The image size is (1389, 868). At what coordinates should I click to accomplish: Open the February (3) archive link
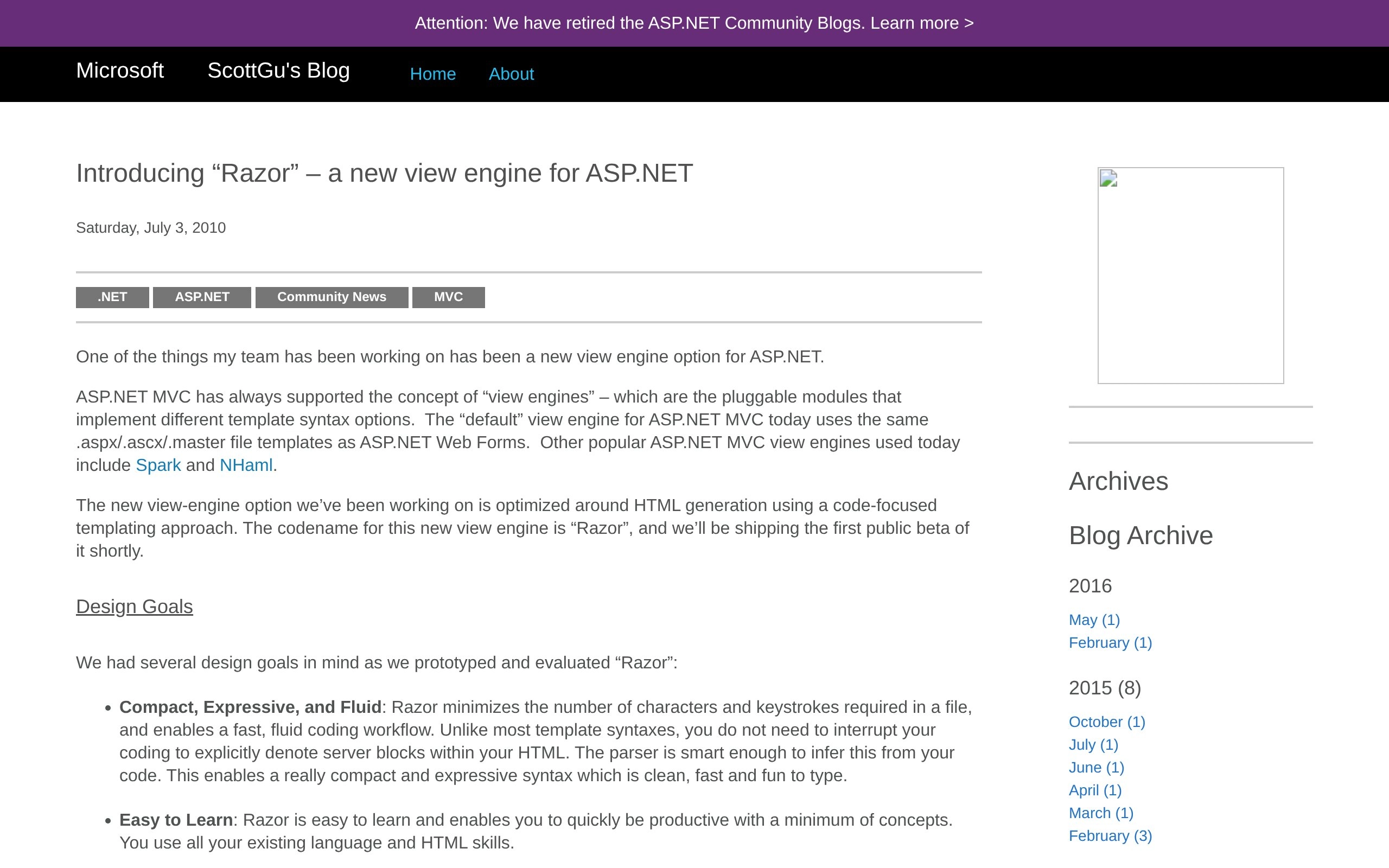click(x=1110, y=836)
